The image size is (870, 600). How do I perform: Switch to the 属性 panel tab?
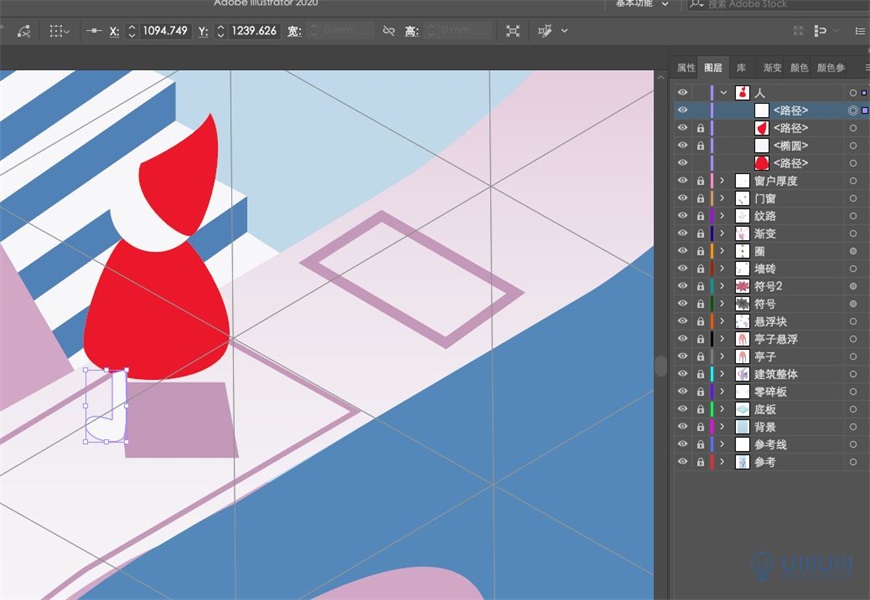[x=683, y=67]
